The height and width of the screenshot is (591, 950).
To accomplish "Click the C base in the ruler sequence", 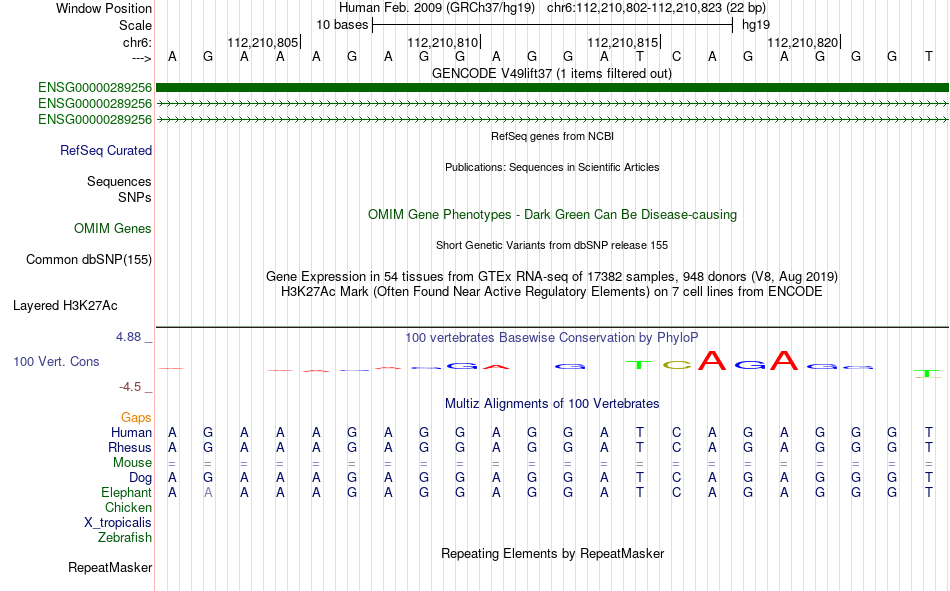I will (677, 56).
